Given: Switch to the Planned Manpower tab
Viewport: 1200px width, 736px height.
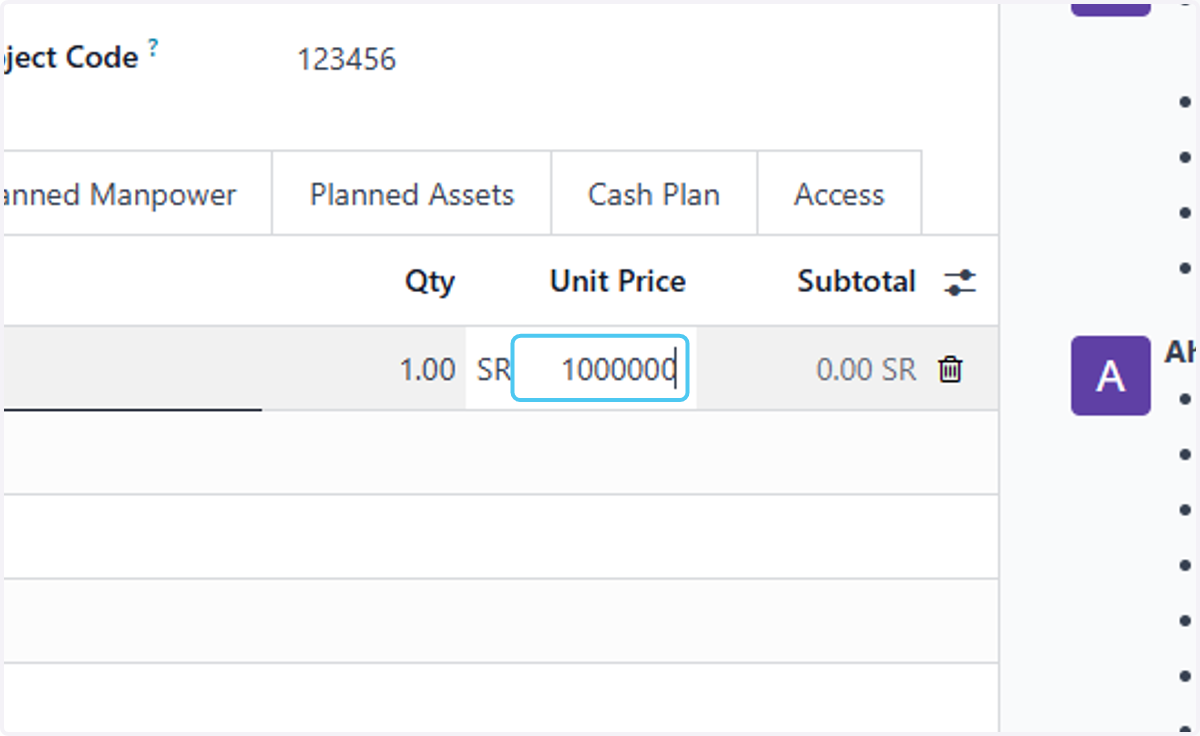Looking at the screenshot, I should tap(136, 194).
